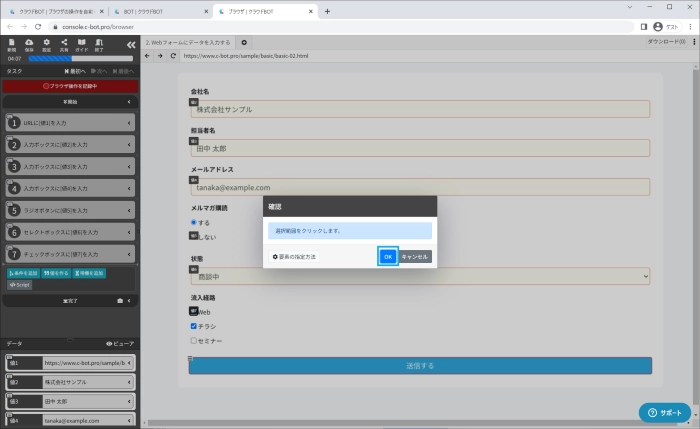Screen dimensions: 700x429
Task: Open 要素の指定方法 gear option in dialog
Action: point(294,257)
